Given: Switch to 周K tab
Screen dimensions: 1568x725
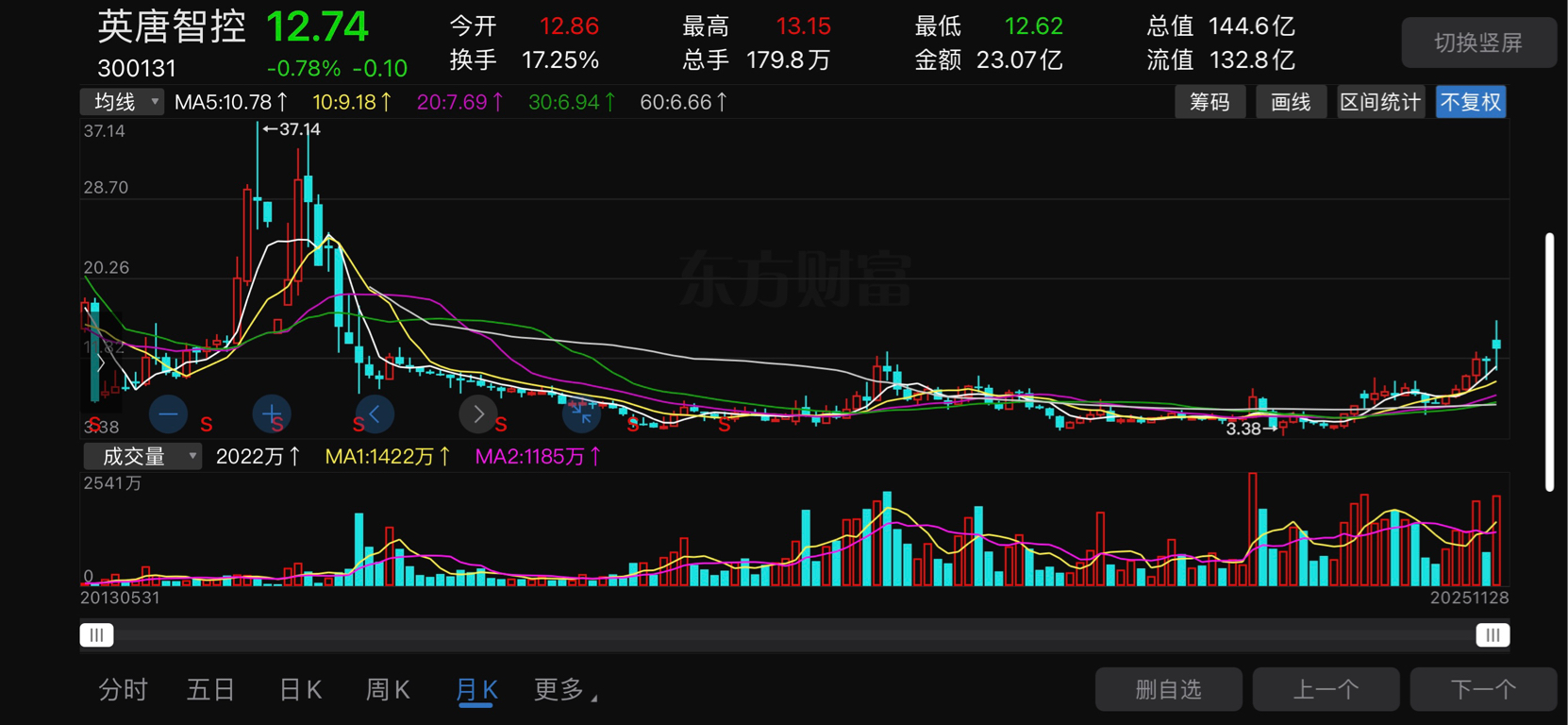Looking at the screenshot, I should 388,690.
